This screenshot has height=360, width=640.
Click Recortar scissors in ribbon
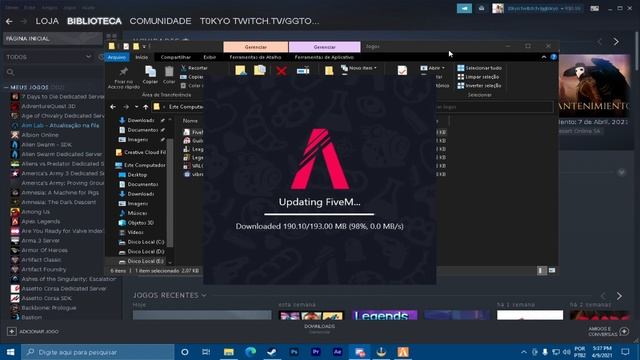(x=194, y=68)
